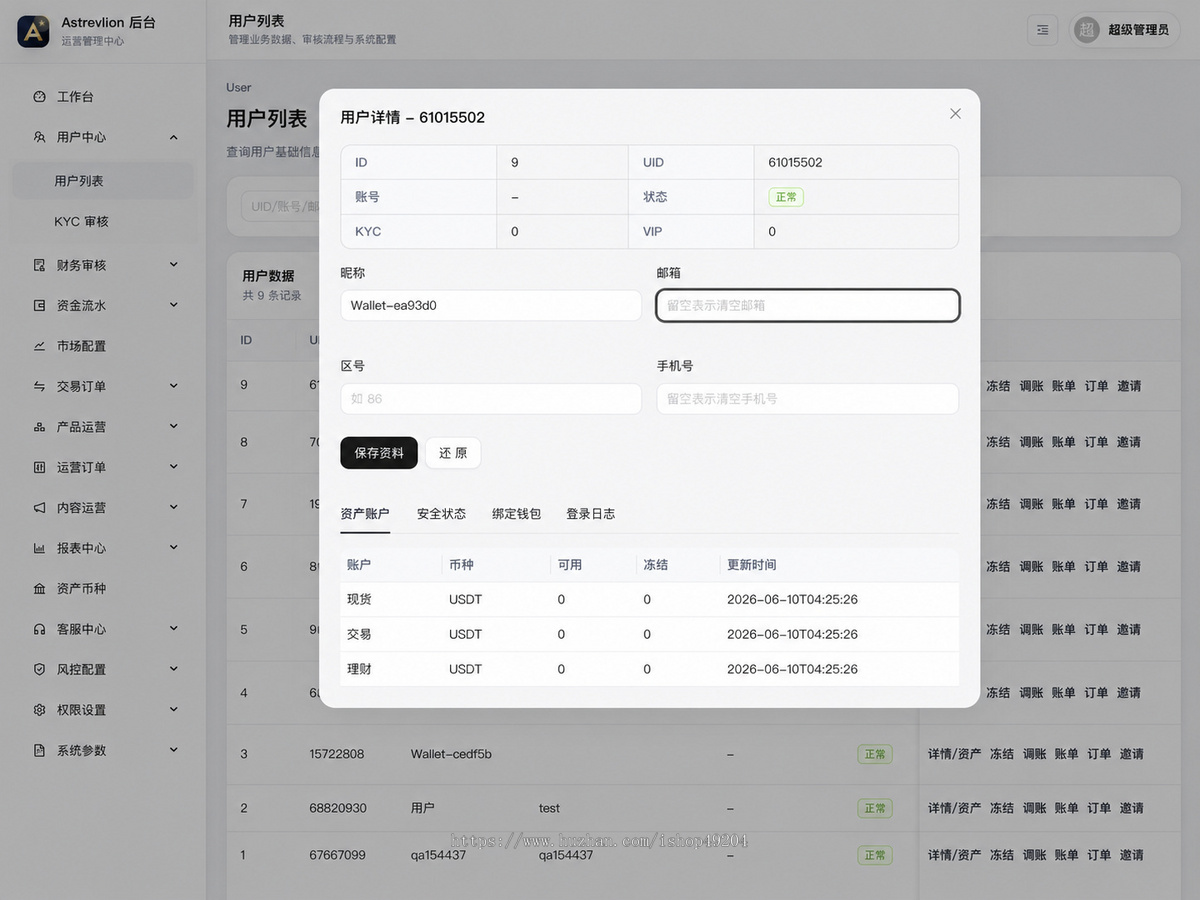
Task: Click the 理财 account row
Action: pyautogui.click(x=649, y=669)
